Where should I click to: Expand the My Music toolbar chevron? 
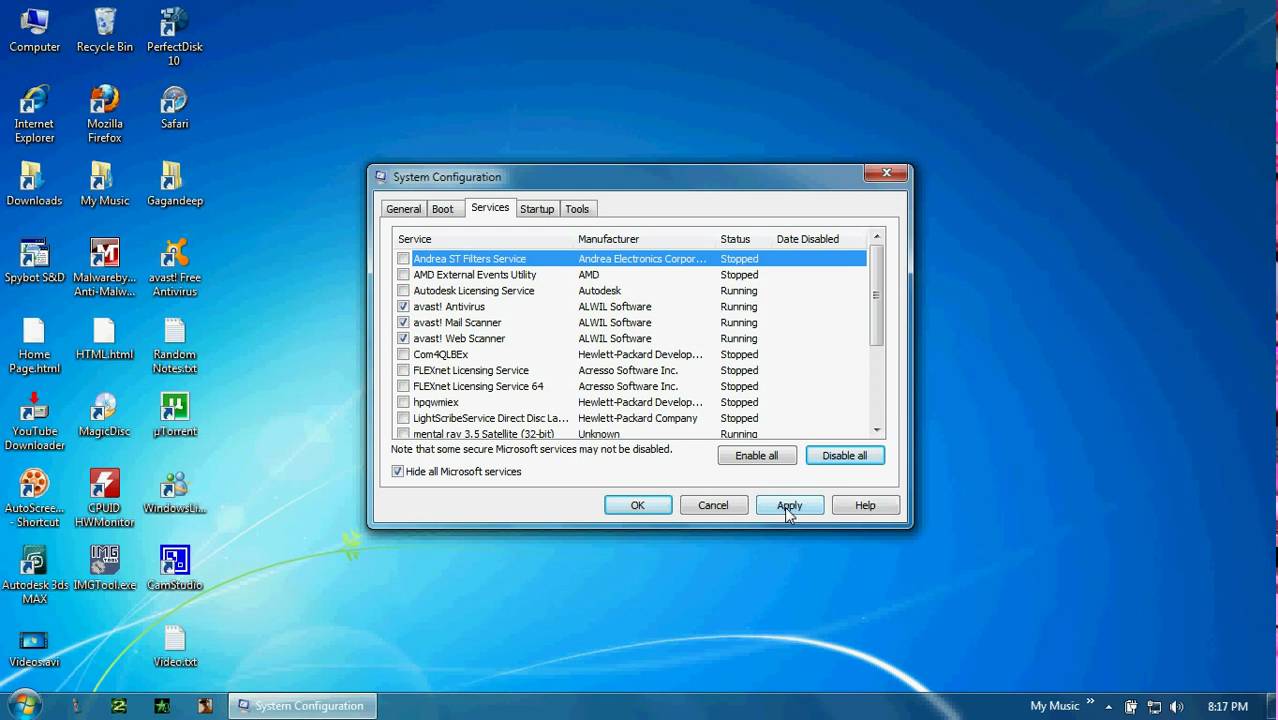(x=1090, y=702)
